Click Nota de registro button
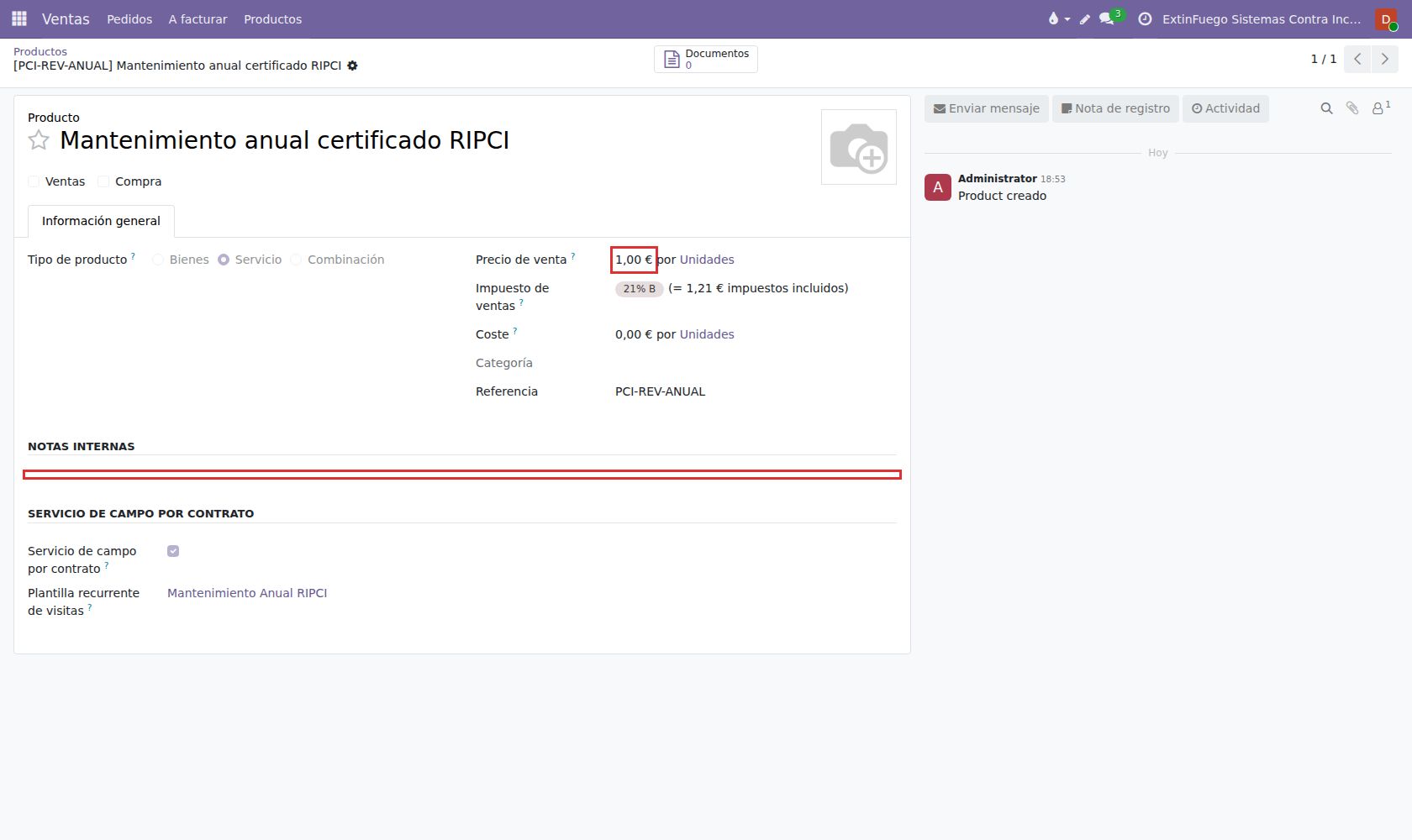Screen dimensions: 1412x840 coord(1115,108)
